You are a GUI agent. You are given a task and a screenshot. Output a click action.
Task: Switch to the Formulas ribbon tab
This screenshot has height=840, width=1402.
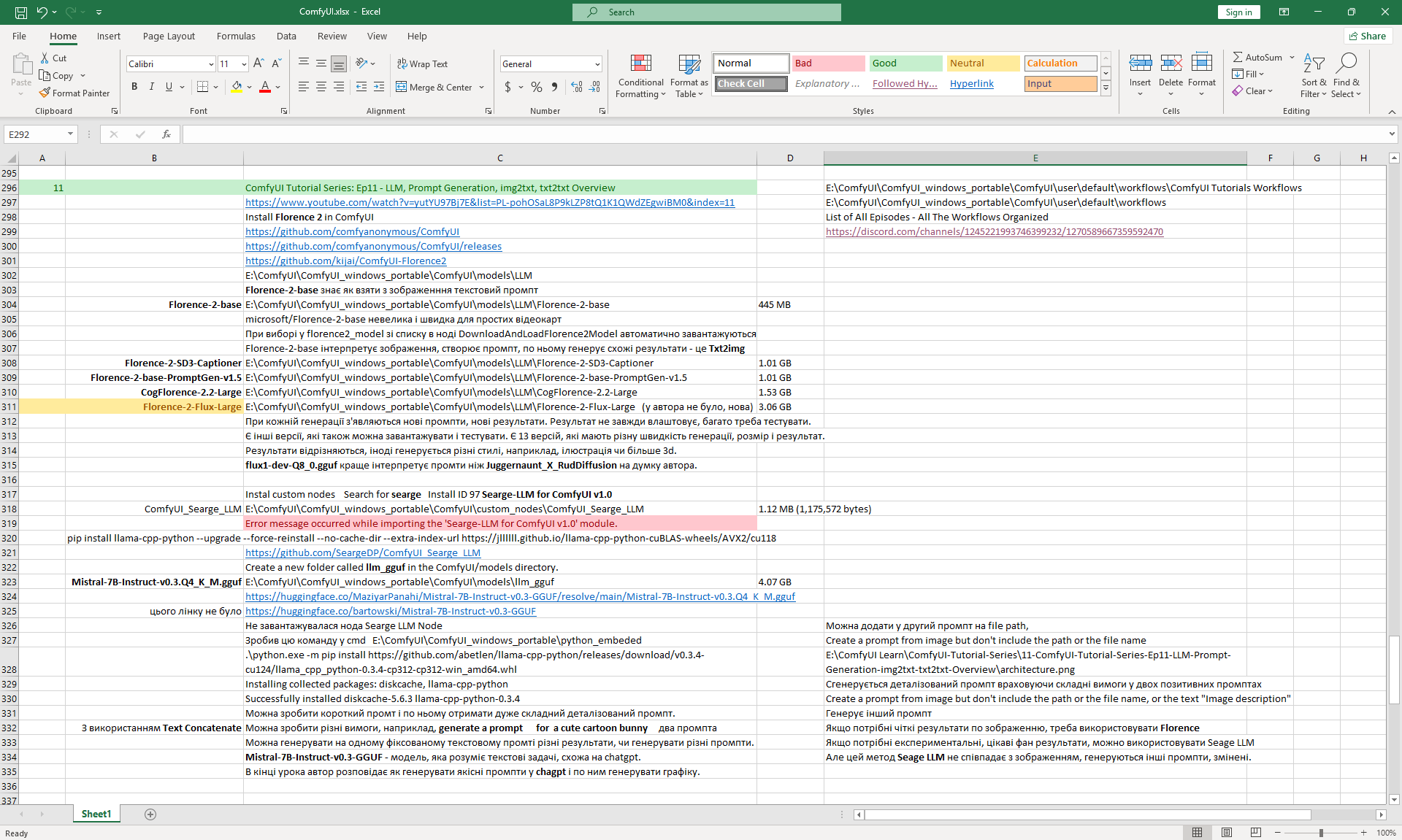(x=236, y=36)
